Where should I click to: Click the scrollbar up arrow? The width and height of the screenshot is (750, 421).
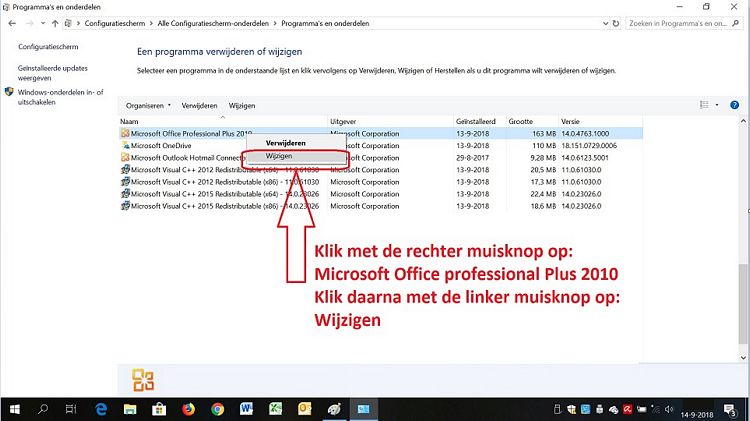pos(743,122)
